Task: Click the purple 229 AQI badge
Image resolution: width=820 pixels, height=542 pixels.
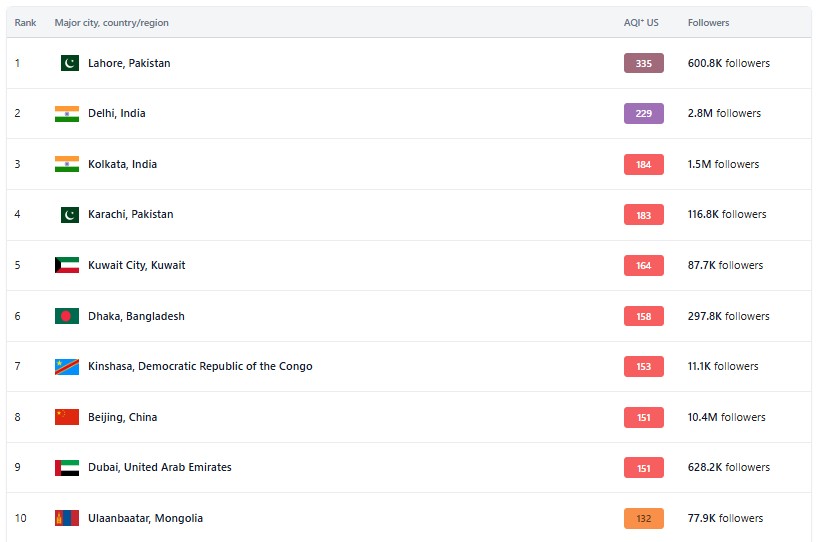Action: [643, 113]
